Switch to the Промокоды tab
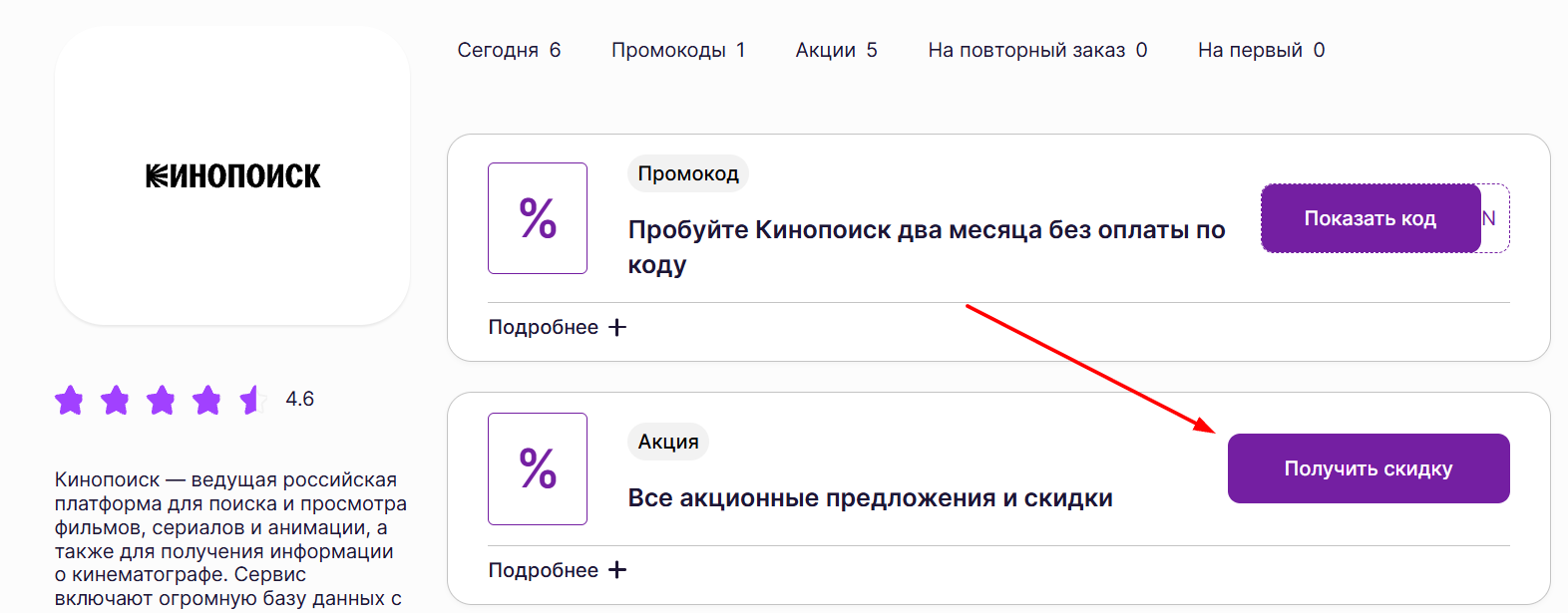Image resolution: width=1568 pixels, height=613 pixels. click(678, 49)
